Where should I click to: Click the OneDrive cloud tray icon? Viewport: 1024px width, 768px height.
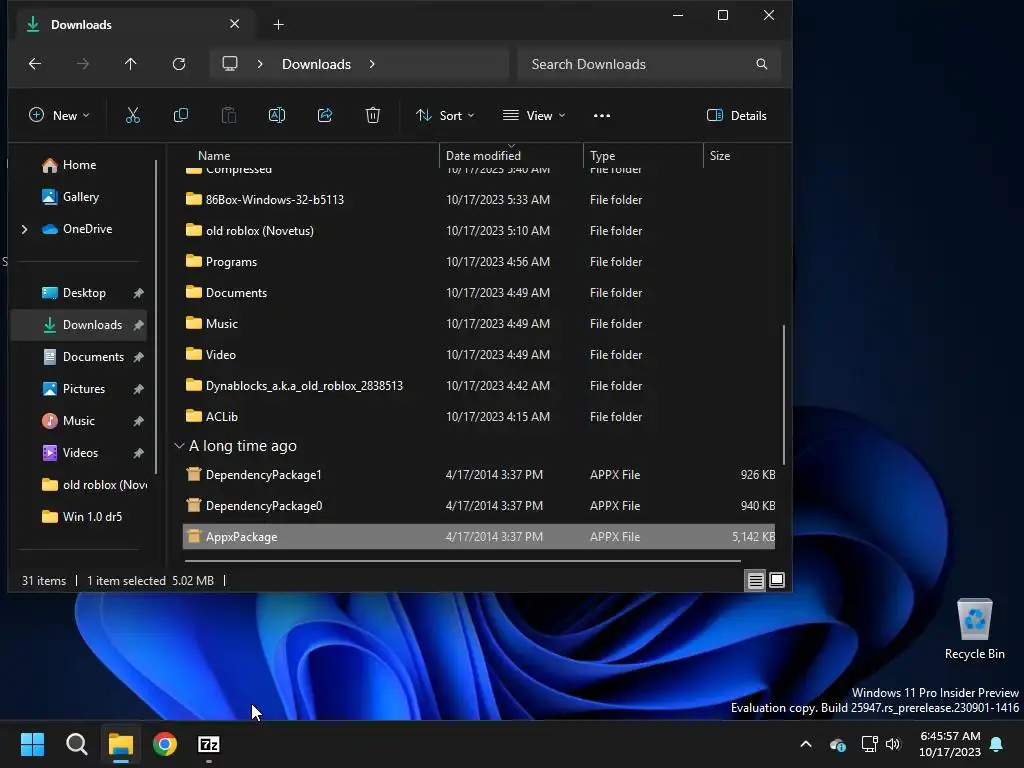click(838, 744)
